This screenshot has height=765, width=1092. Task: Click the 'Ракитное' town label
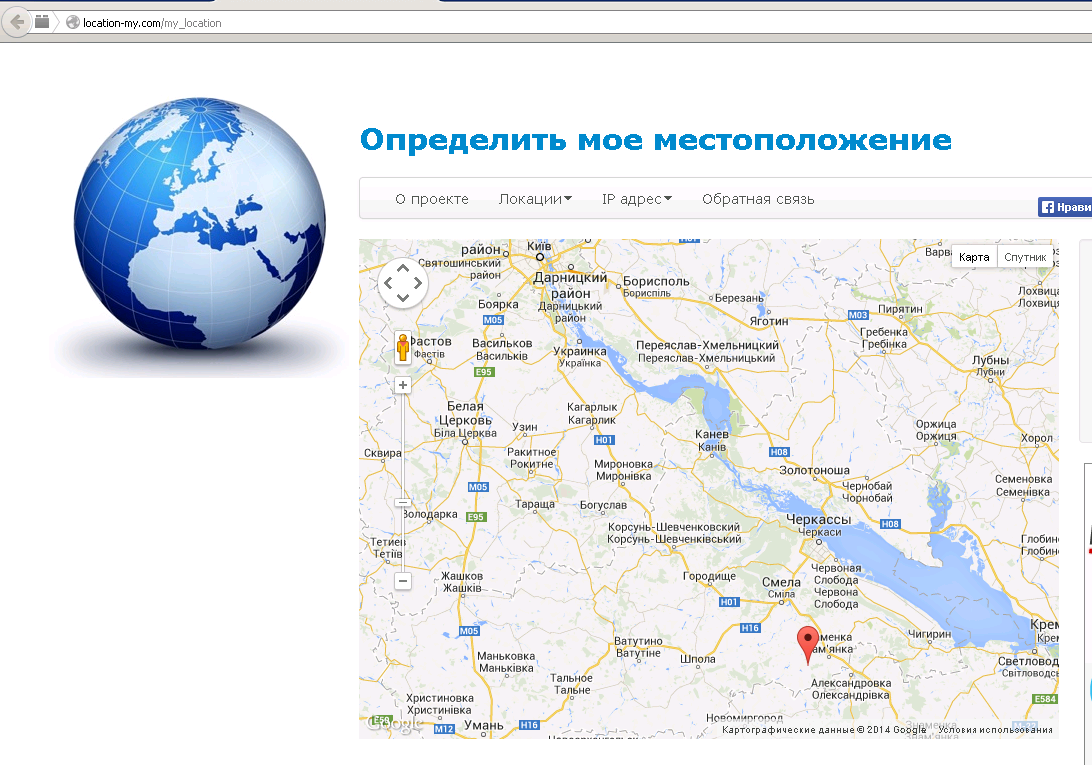pyautogui.click(x=531, y=452)
